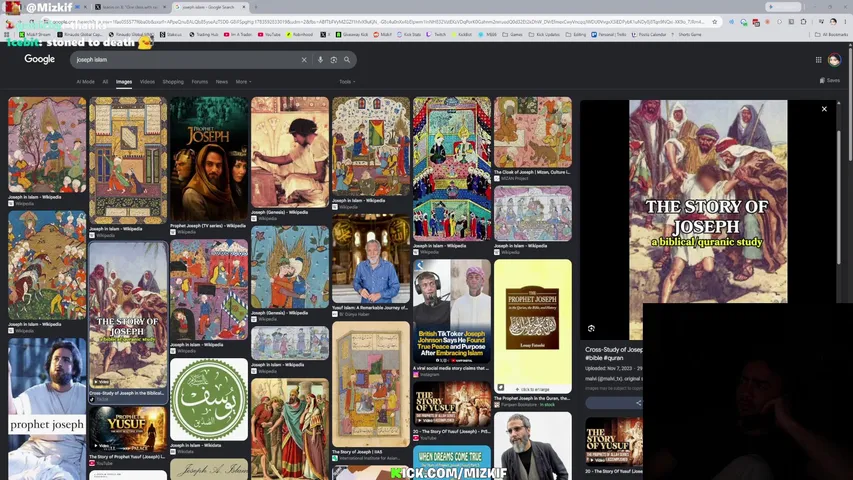Start voice search with microphone icon
Viewport: 853px width, 480px height.
[320, 60]
